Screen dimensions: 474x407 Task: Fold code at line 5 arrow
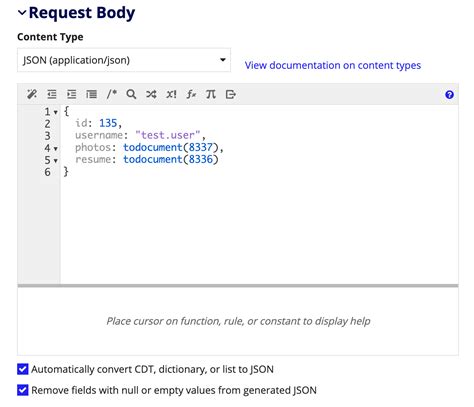(x=56, y=161)
